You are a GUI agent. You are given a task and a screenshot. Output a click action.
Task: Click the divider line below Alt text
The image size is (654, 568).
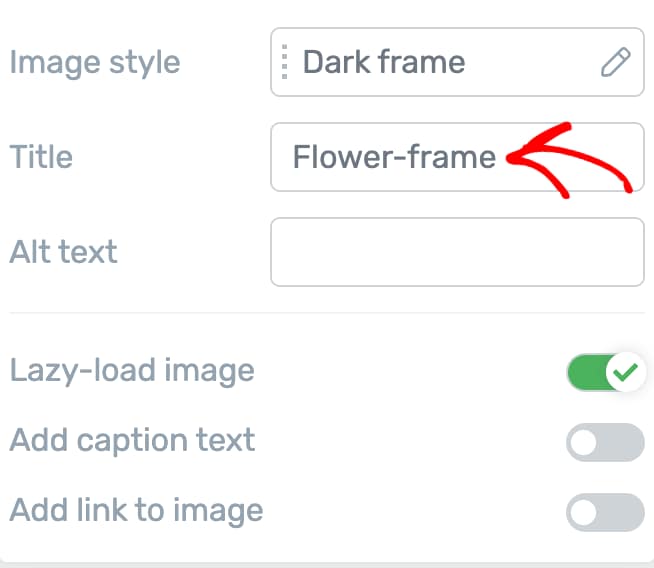coord(327,313)
